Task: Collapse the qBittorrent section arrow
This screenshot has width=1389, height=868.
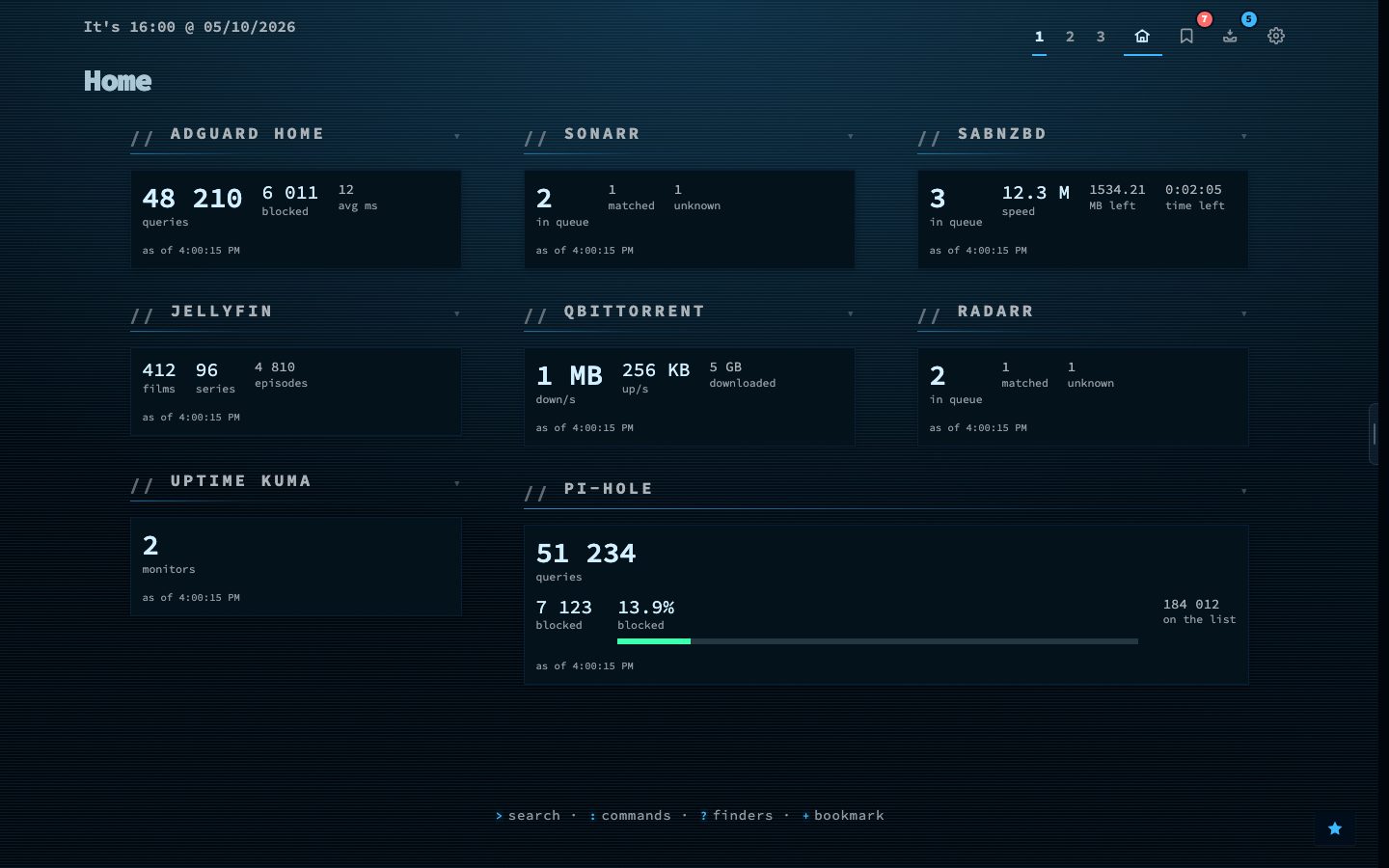Action: coord(851,313)
